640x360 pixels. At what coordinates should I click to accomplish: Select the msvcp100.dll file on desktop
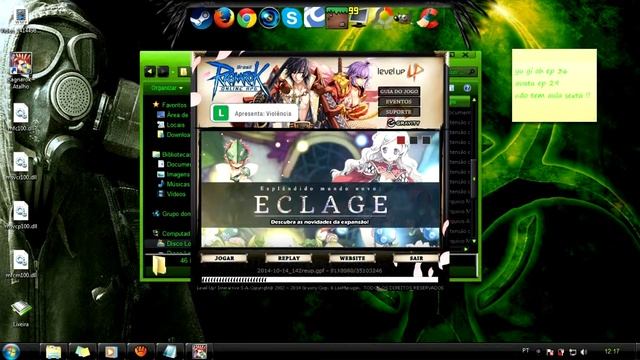20,215
